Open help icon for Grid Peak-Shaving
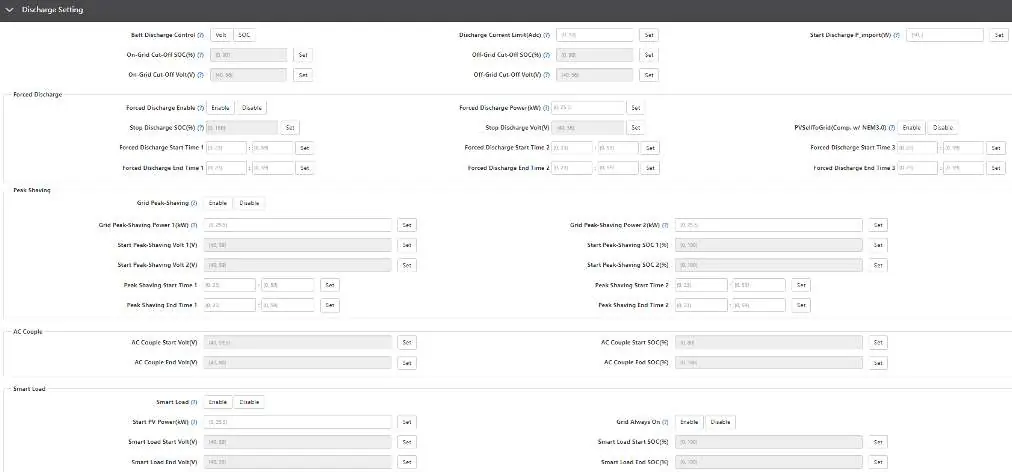The height and width of the screenshot is (472, 1012). (x=194, y=203)
